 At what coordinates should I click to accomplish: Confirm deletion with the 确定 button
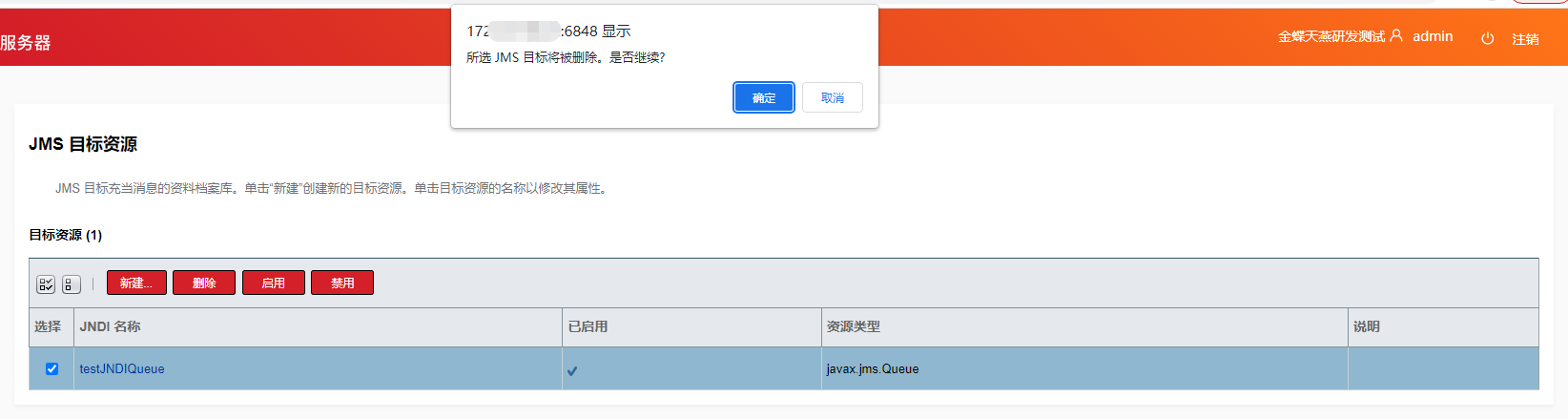[x=763, y=97]
